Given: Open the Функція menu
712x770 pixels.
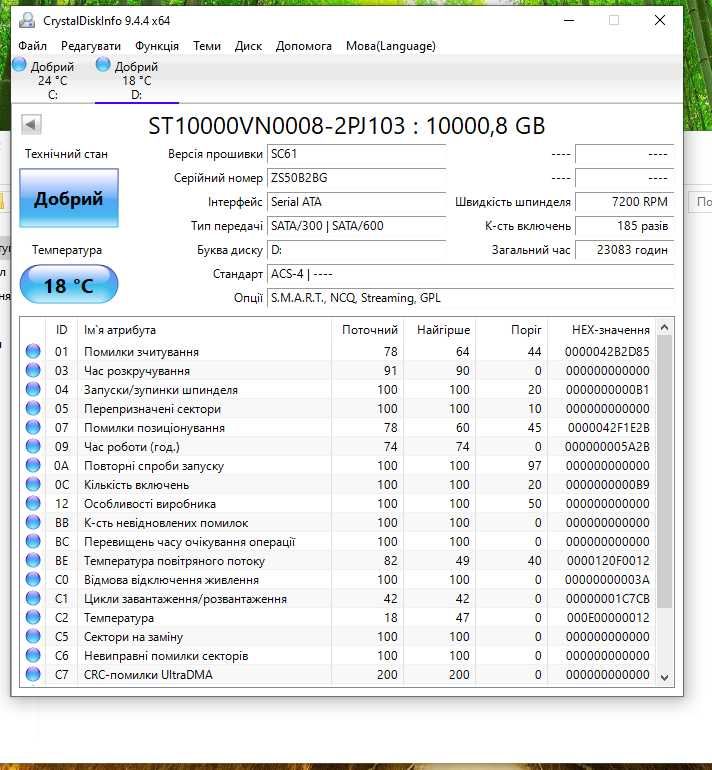Looking at the screenshot, I should 157,46.
